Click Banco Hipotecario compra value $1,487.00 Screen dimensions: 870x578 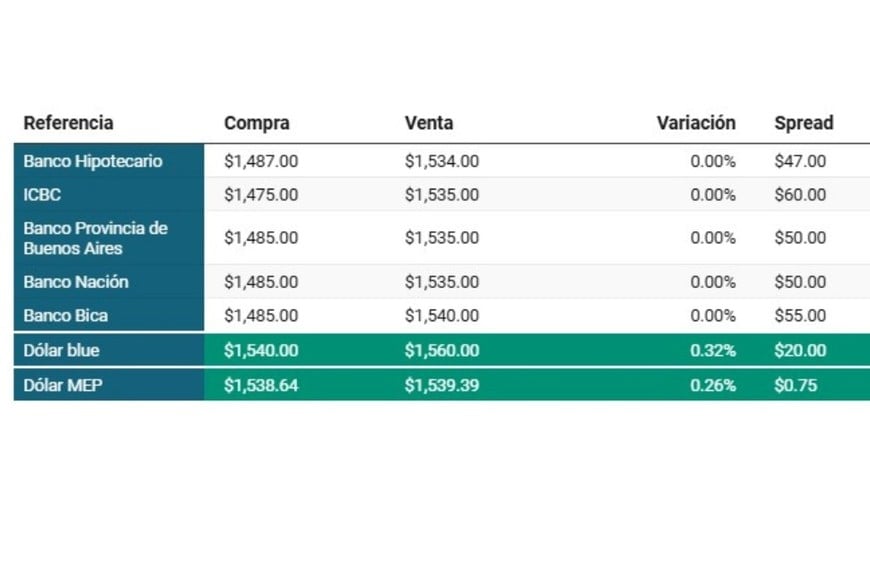[x=261, y=161]
